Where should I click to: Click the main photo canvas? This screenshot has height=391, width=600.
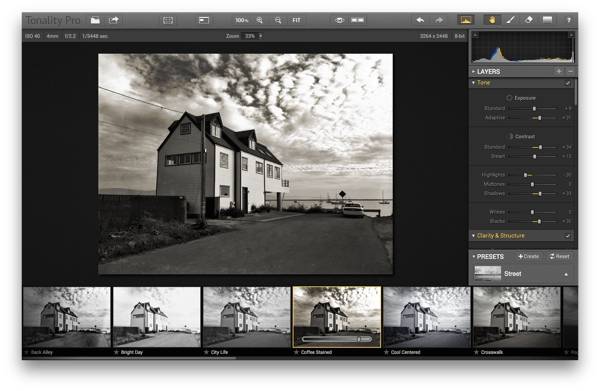click(x=245, y=164)
